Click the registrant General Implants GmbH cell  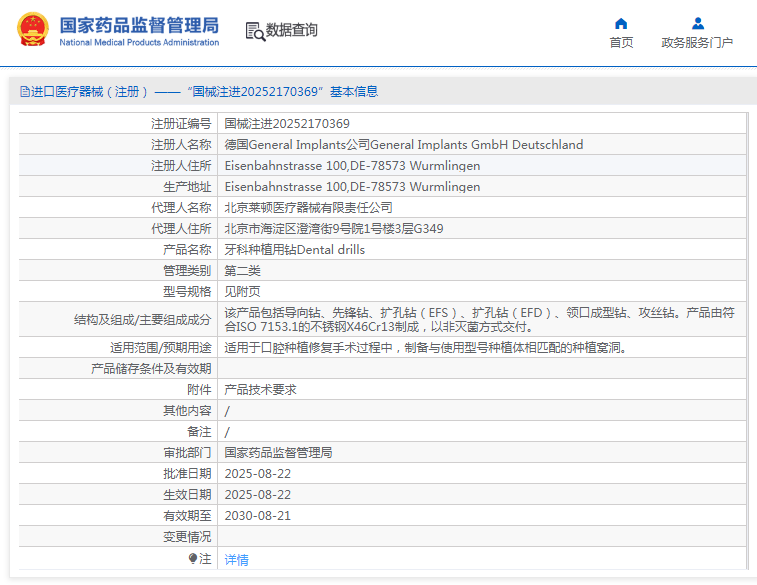[x=403, y=145]
